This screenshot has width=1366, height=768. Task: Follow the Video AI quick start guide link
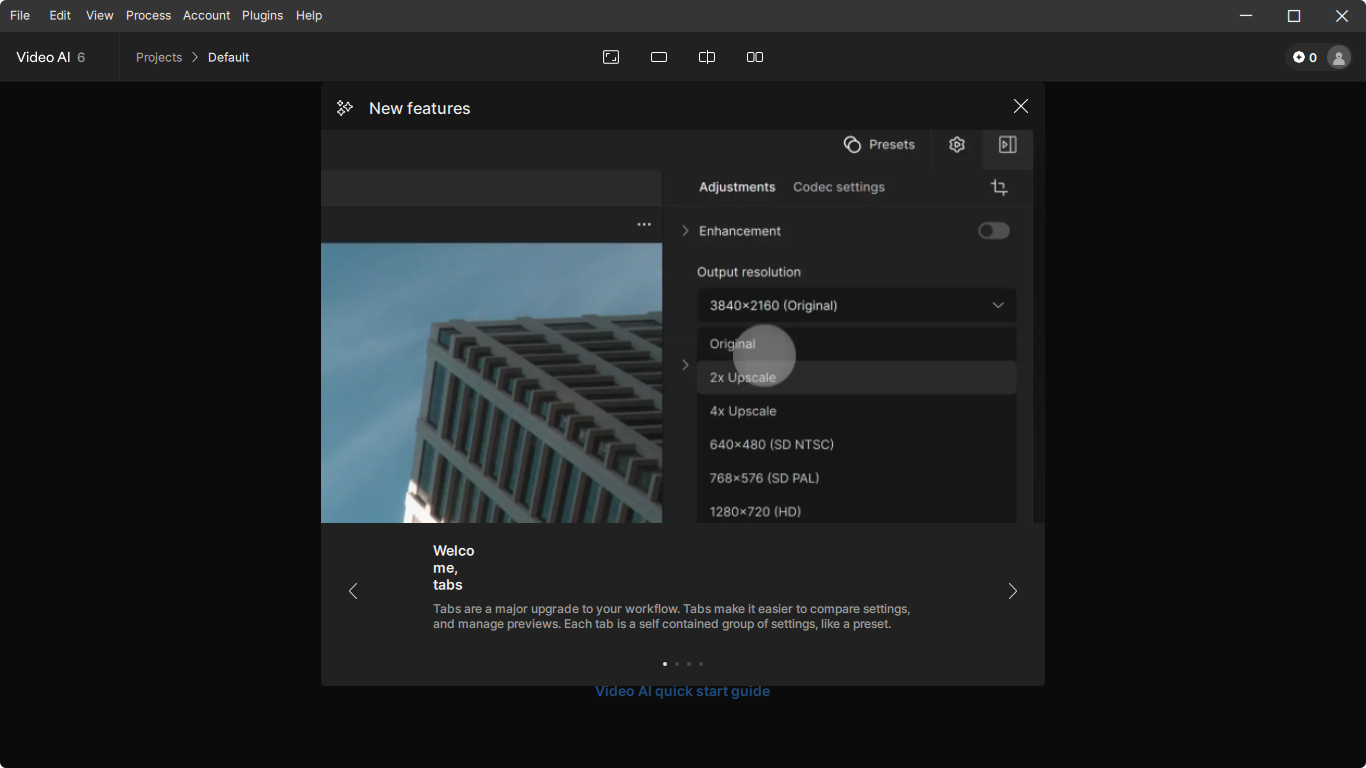click(x=682, y=690)
